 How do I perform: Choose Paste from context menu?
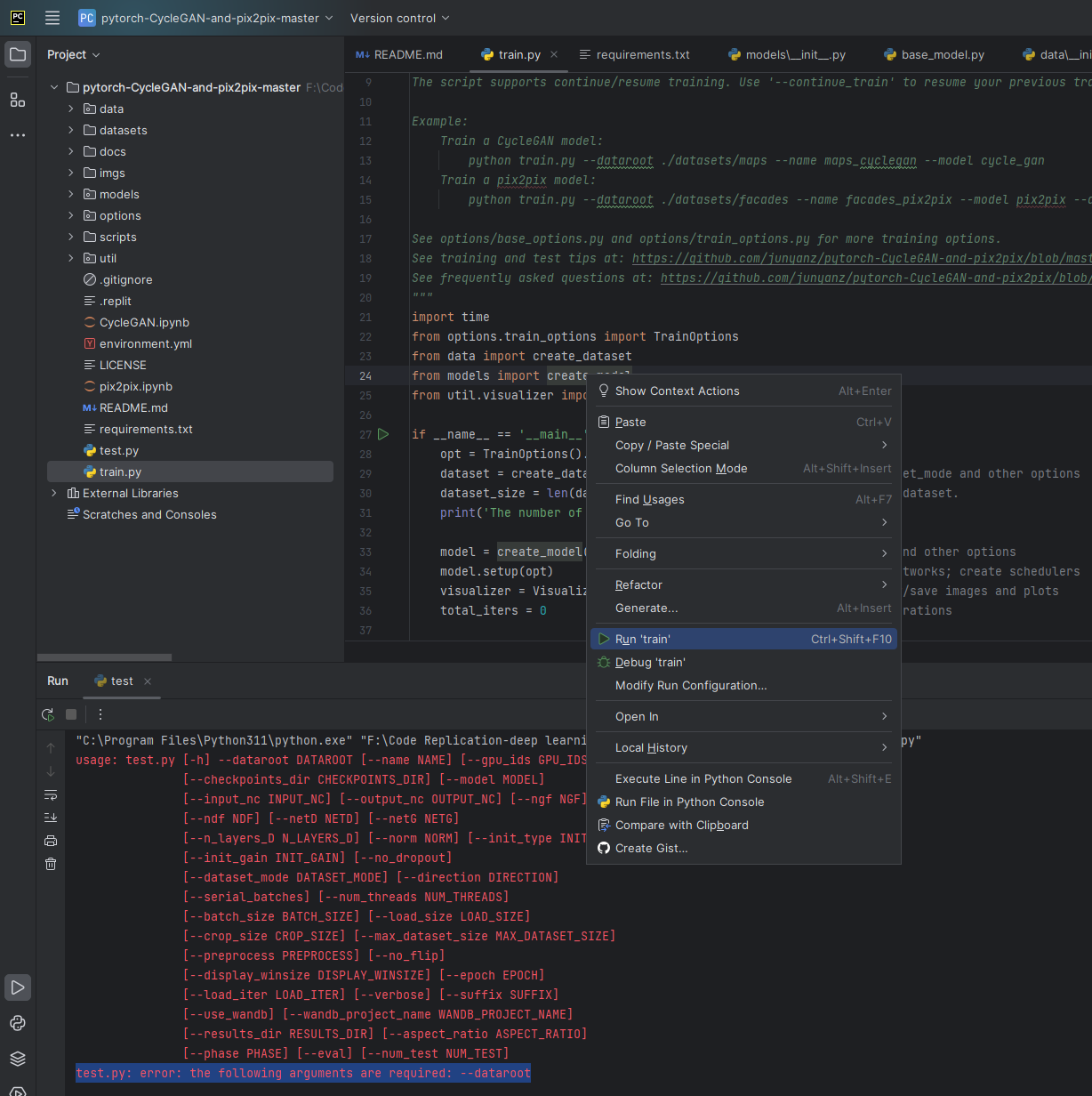[x=743, y=422]
